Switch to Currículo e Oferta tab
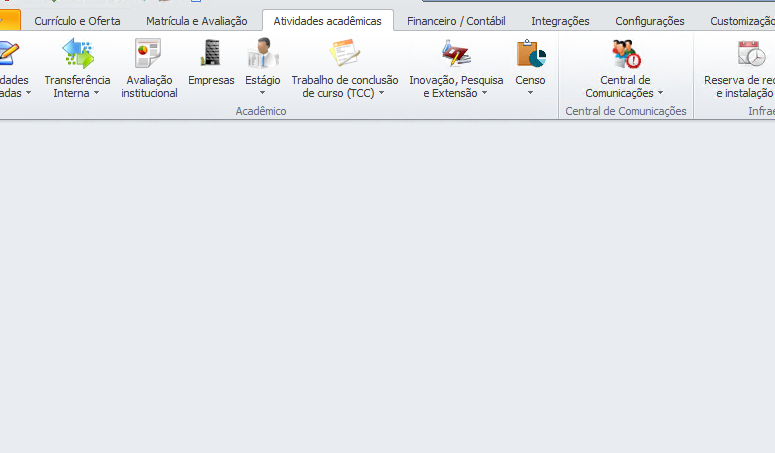This screenshot has height=453, width=775. (x=77, y=21)
